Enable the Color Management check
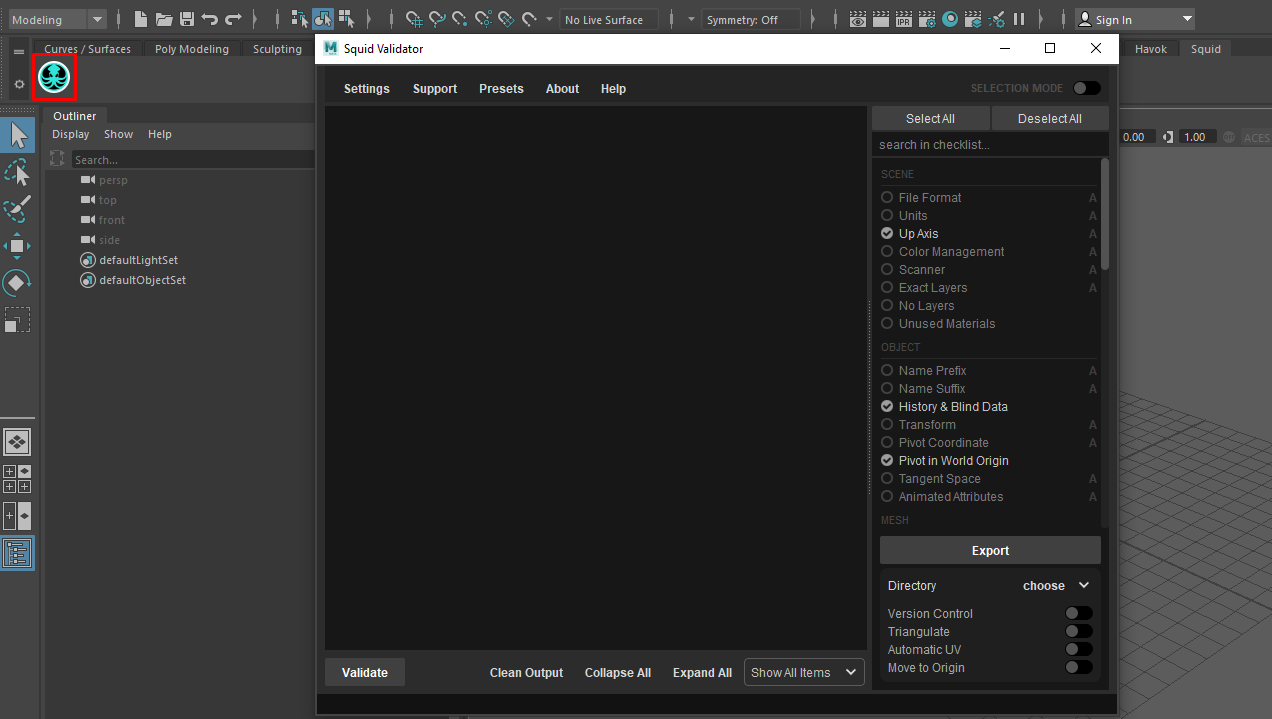This screenshot has height=719, width=1272. pyautogui.click(x=887, y=251)
